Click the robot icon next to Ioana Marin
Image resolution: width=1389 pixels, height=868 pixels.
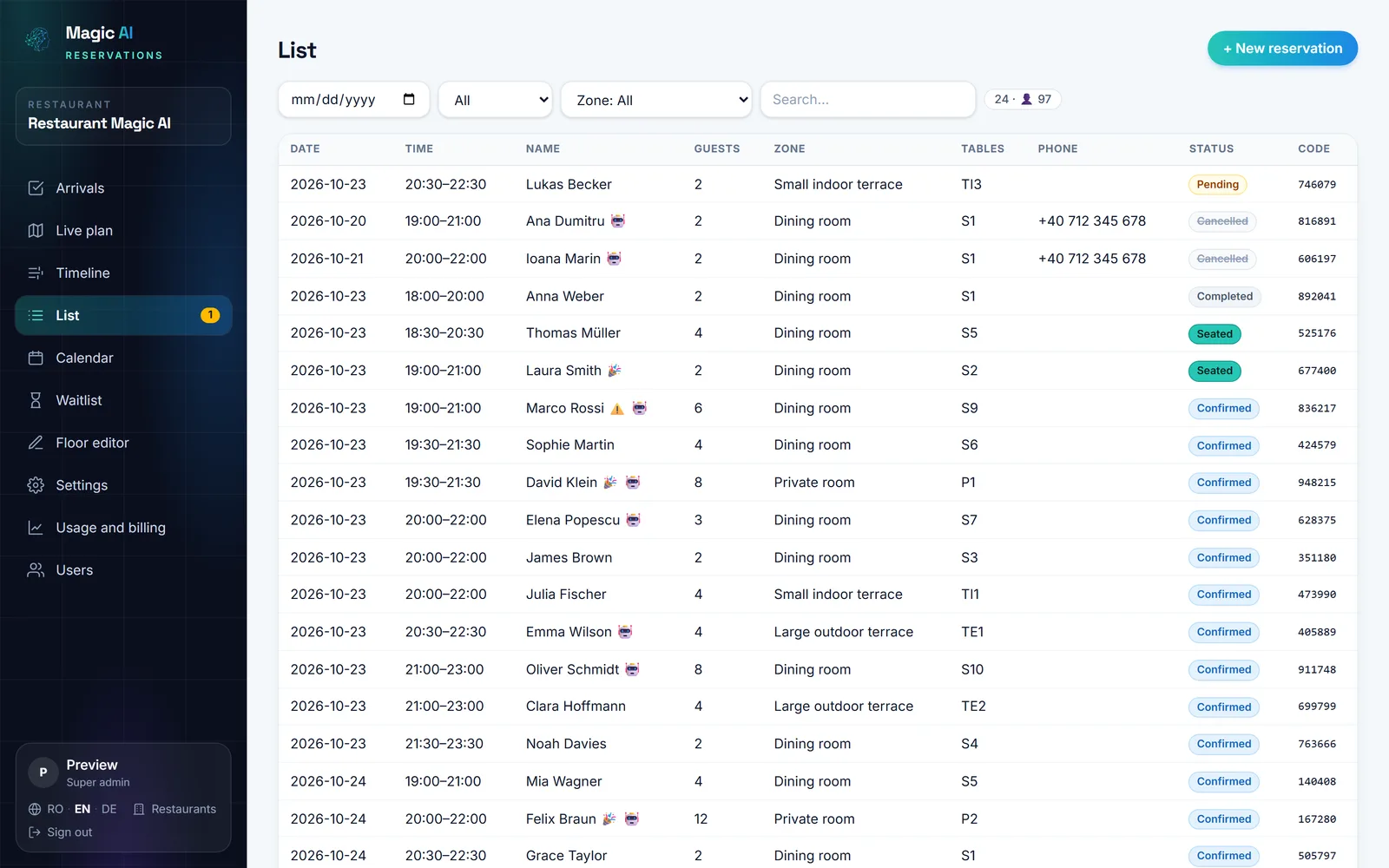tap(614, 258)
